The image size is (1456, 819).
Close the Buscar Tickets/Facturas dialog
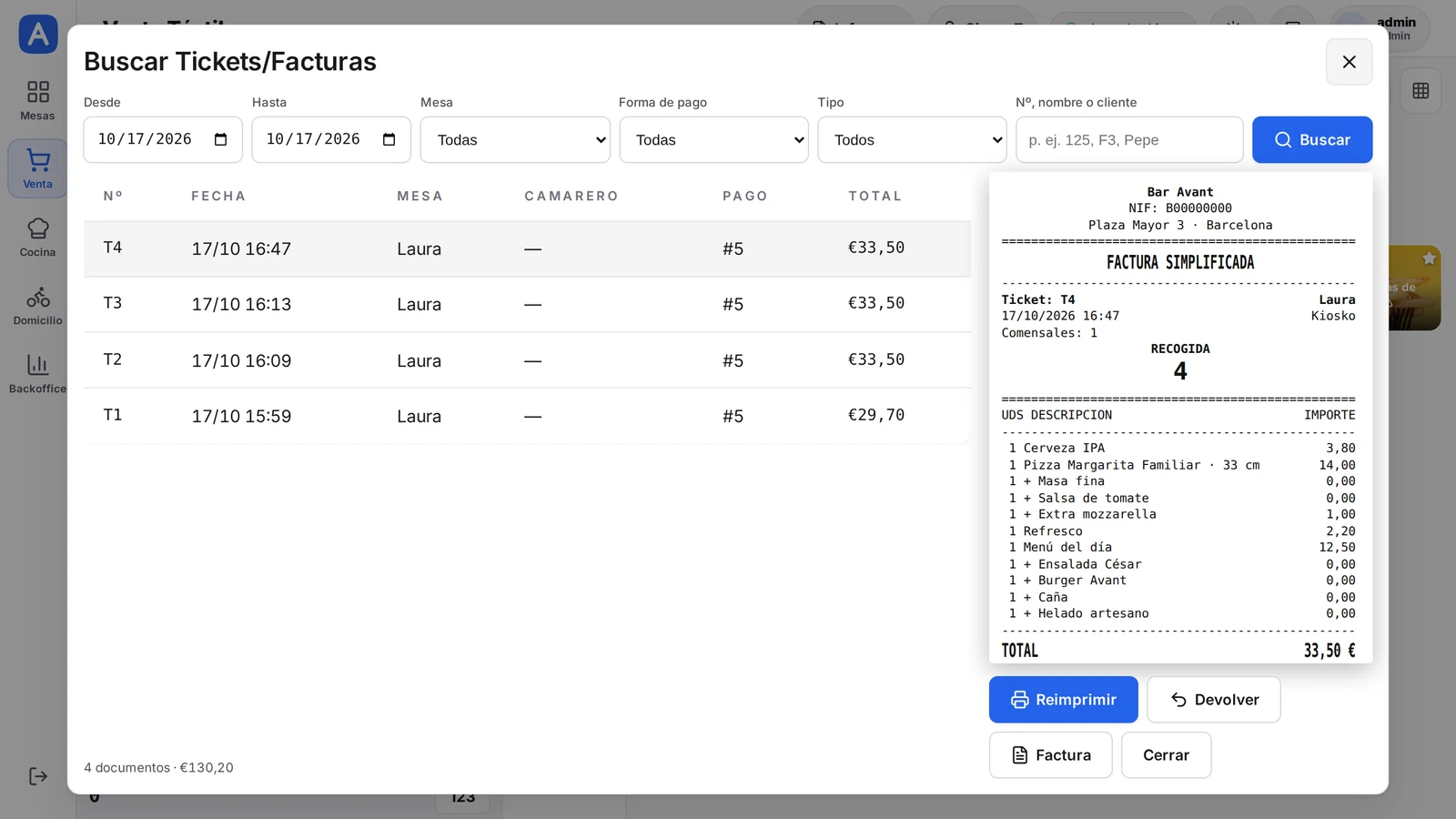click(1349, 62)
